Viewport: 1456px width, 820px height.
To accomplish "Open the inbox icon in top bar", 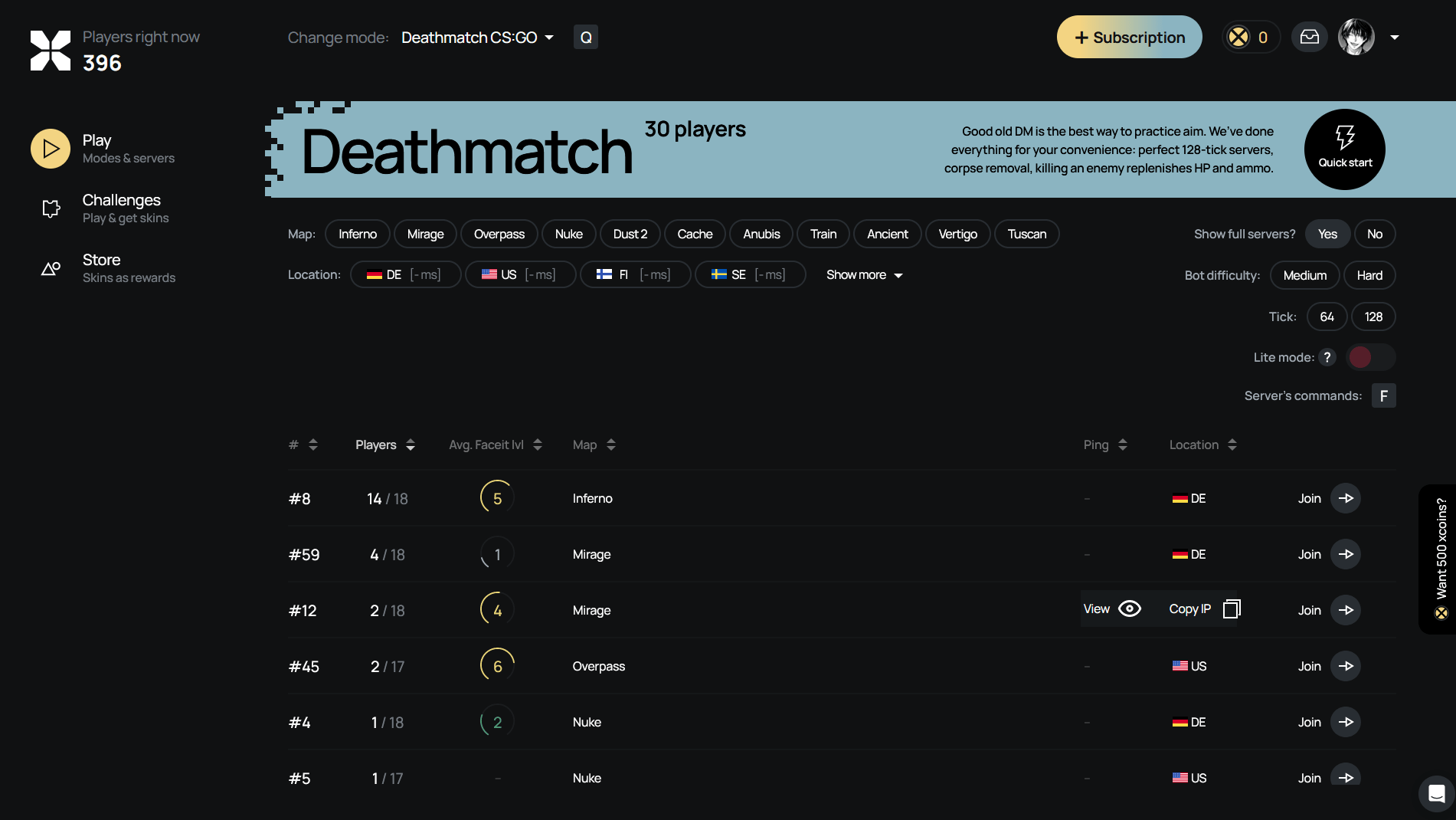I will 1309,36.
